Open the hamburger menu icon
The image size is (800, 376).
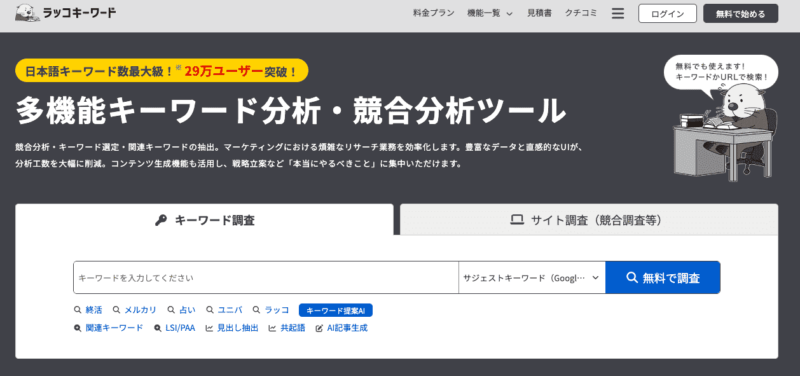click(x=618, y=14)
